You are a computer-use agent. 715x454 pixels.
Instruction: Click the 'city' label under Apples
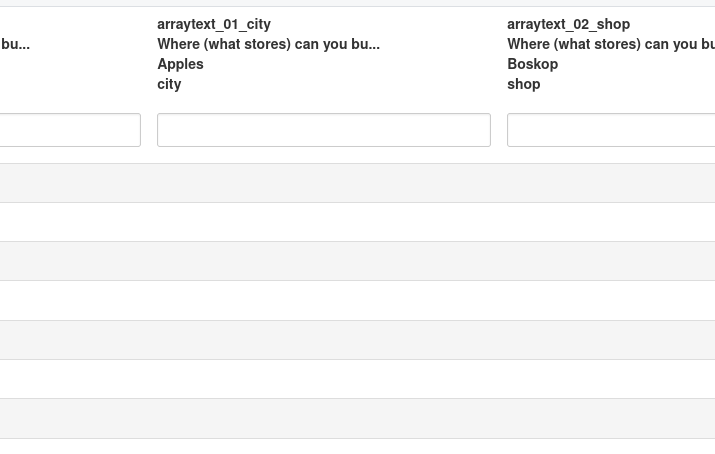[169, 84]
